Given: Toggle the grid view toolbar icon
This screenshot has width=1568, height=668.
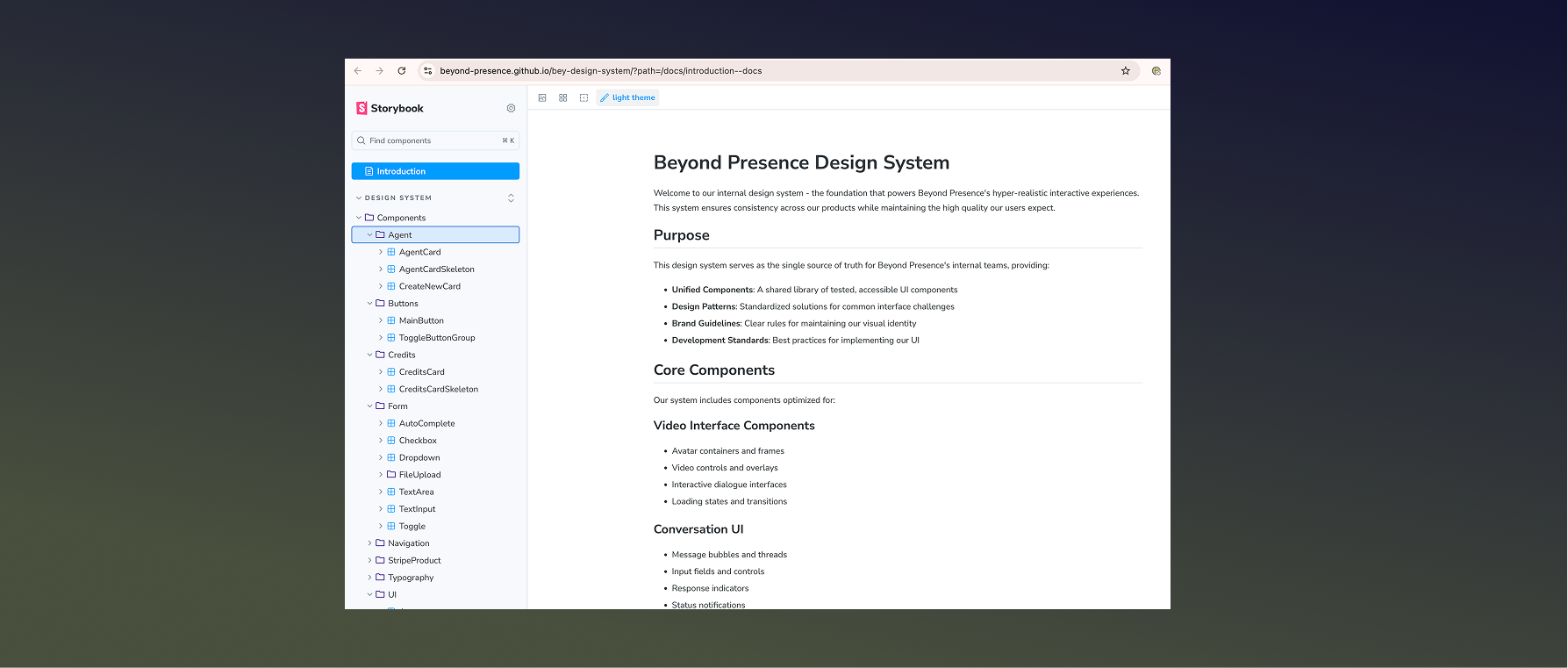Looking at the screenshot, I should tap(563, 97).
